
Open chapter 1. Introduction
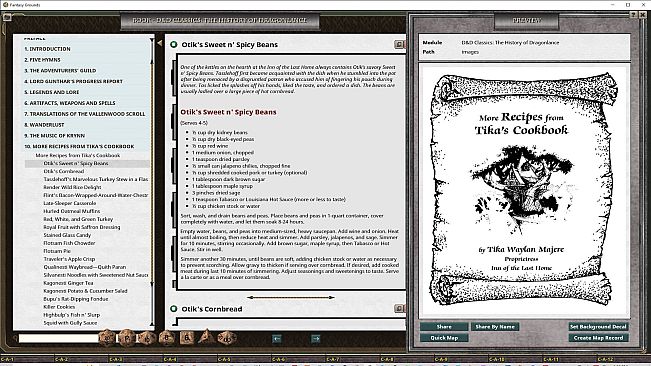(47, 49)
